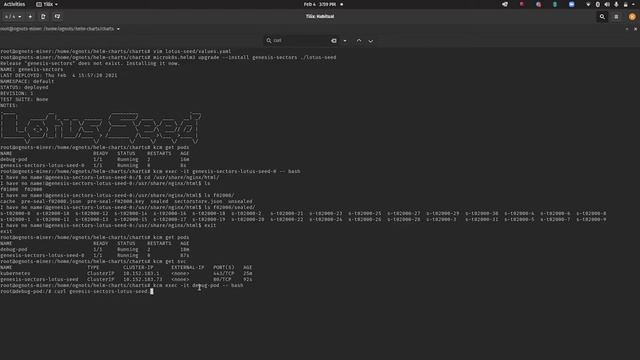
Task: Open the microphone indicator
Action: 616,4
